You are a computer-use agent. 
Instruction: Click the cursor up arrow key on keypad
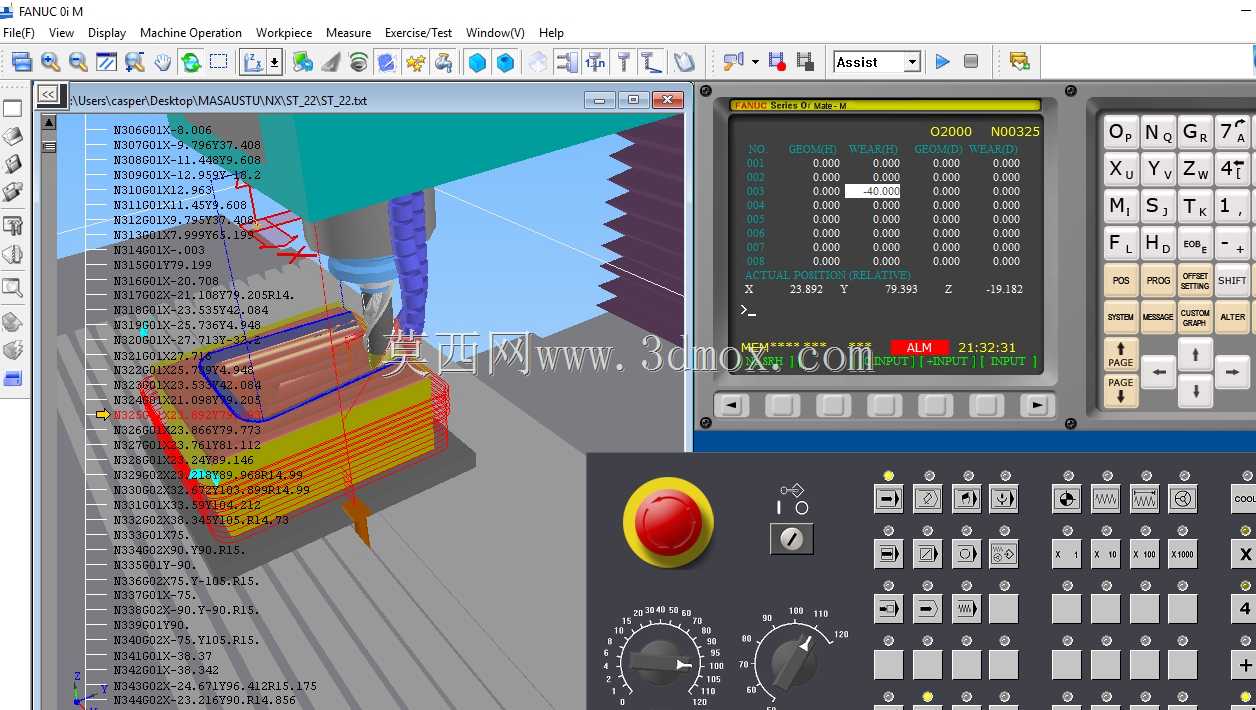click(1195, 354)
